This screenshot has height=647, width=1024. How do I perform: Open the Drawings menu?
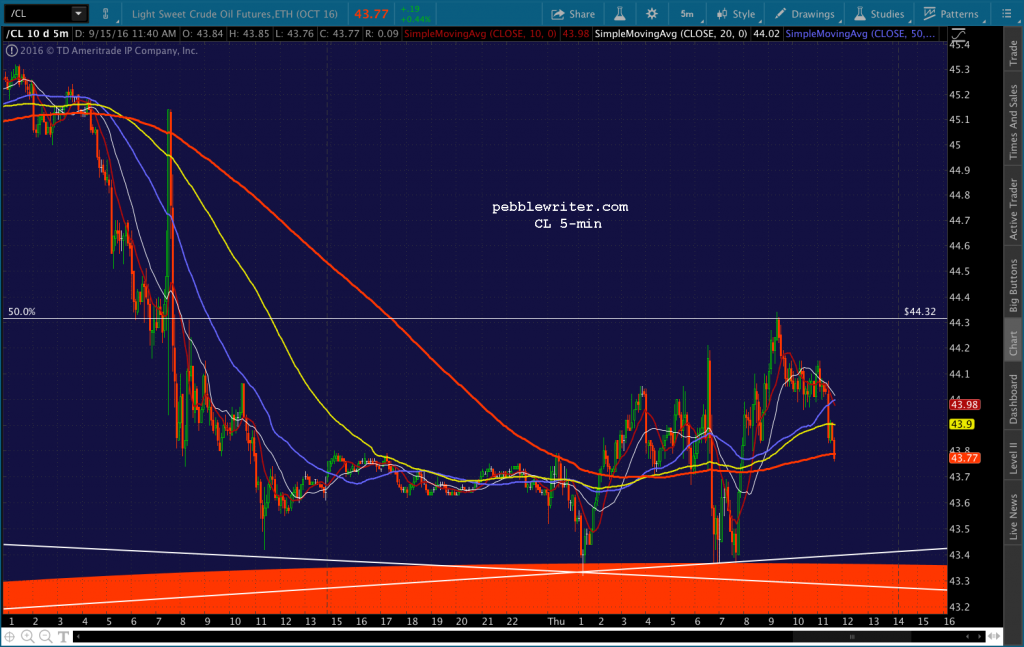point(805,14)
